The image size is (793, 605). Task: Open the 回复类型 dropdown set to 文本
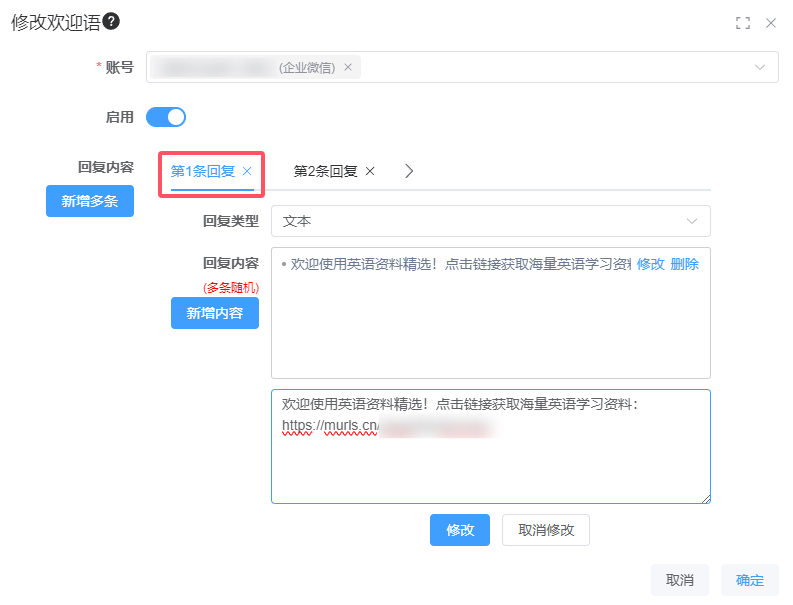491,221
